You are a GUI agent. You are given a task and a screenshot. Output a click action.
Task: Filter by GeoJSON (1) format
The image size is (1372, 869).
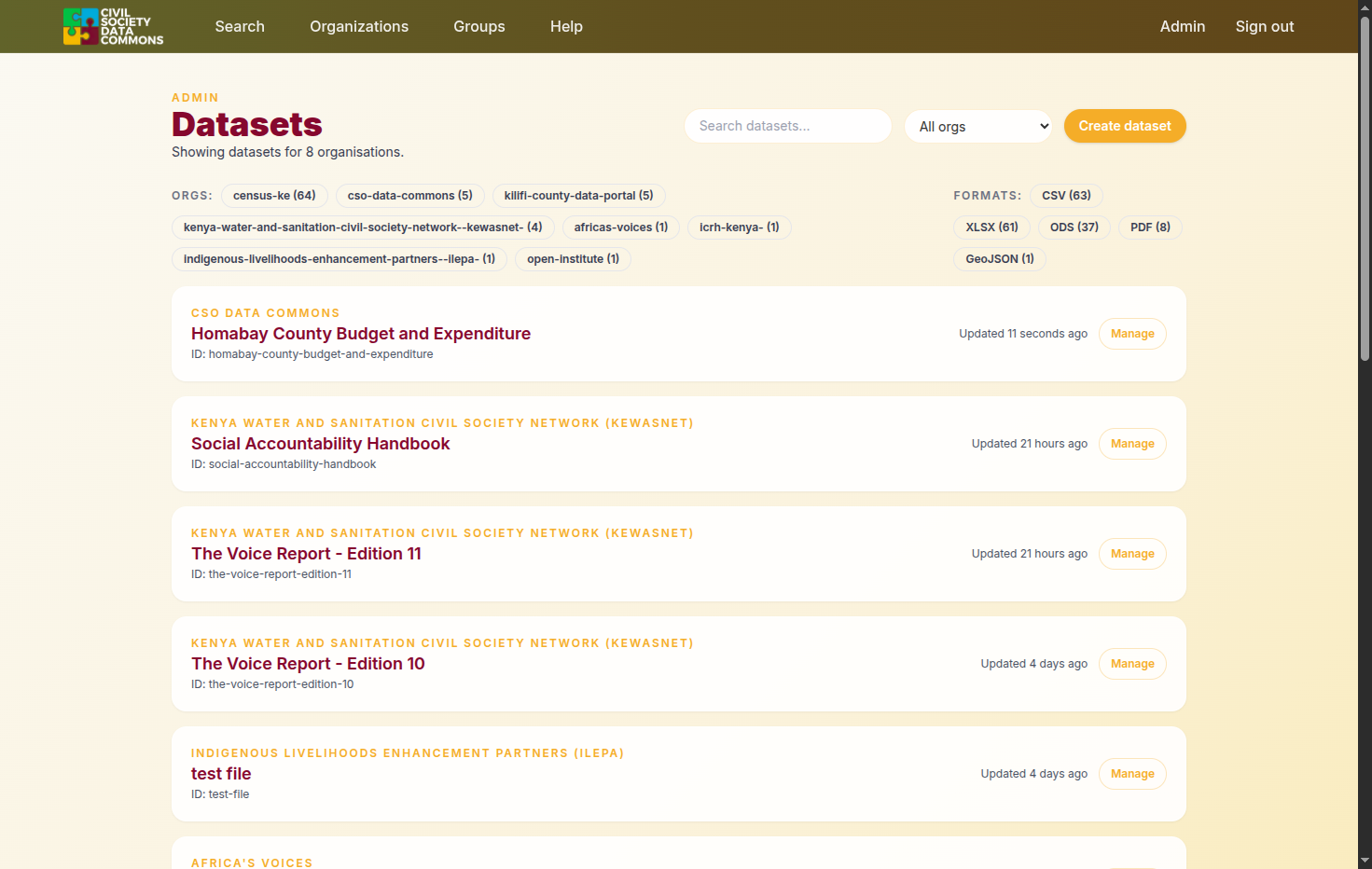pyautogui.click(x=1000, y=259)
